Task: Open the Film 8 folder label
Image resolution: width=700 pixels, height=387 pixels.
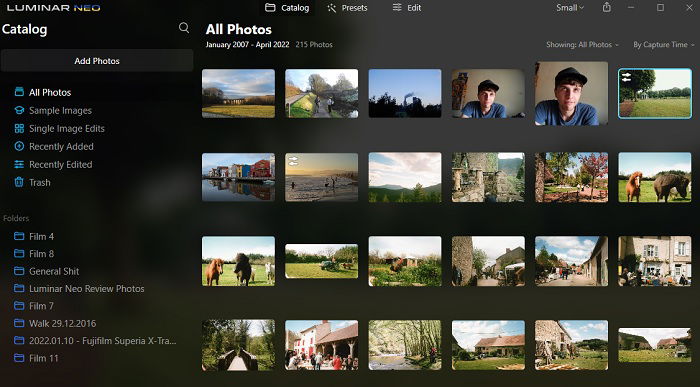Action: click(x=42, y=254)
